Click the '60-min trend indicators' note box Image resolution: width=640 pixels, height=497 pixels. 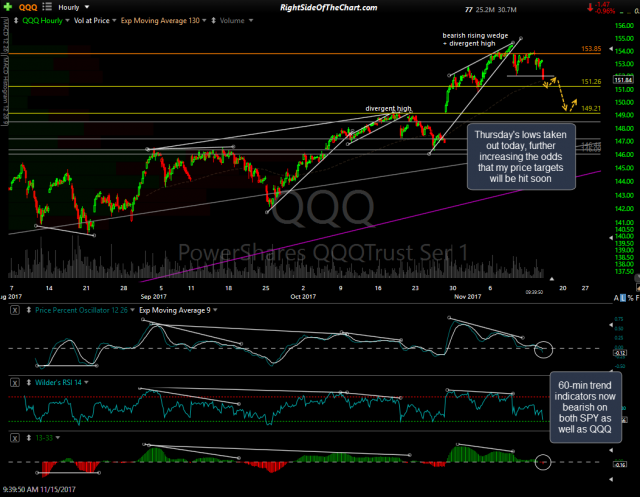click(x=585, y=407)
